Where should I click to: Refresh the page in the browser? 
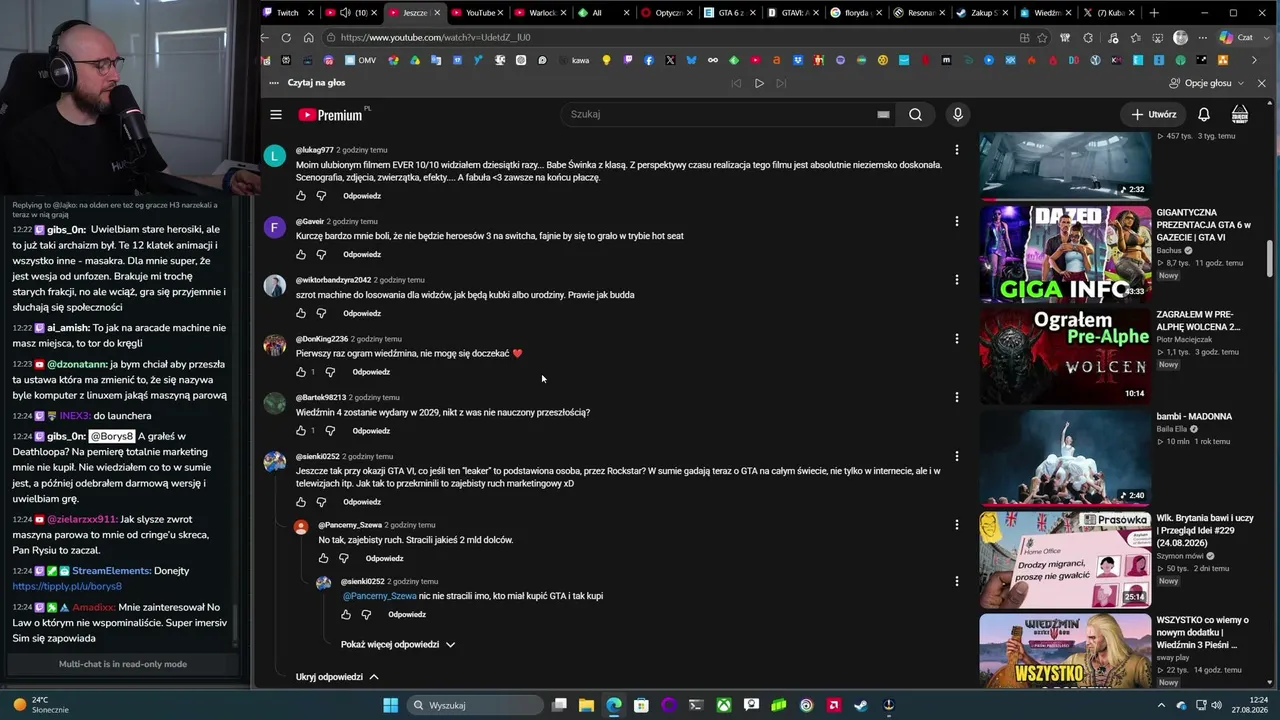(x=286, y=38)
